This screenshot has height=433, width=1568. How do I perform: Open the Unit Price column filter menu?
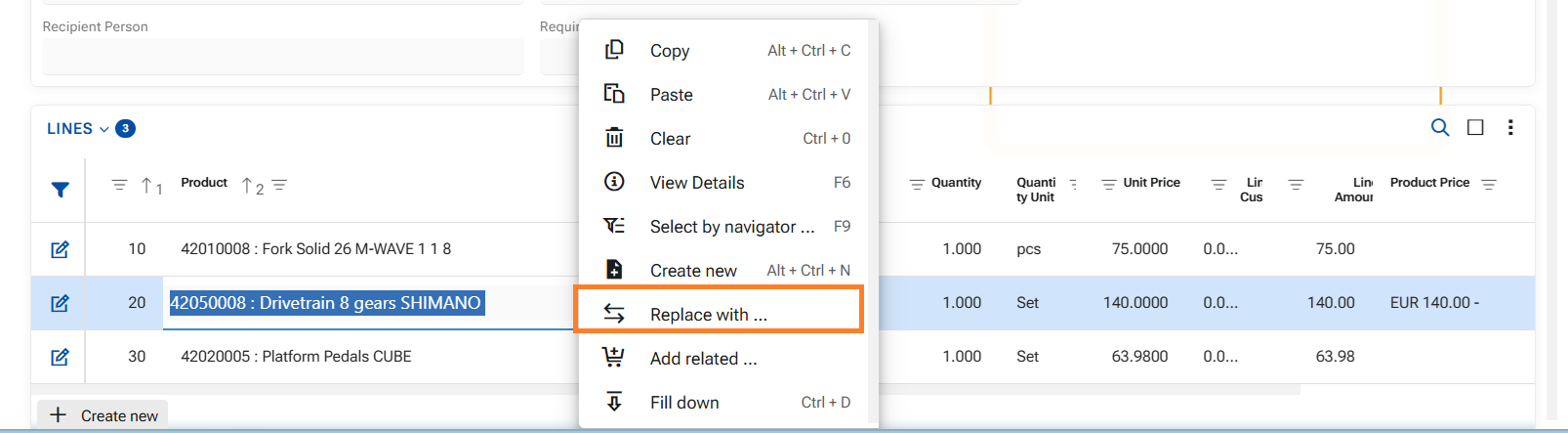tap(1108, 184)
